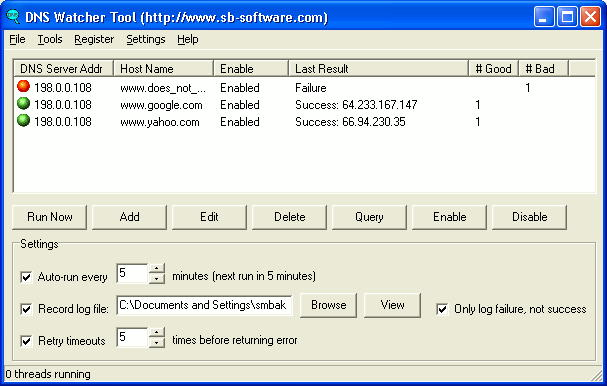Select the www.google.com host name
The image size is (607, 386).
161,105
